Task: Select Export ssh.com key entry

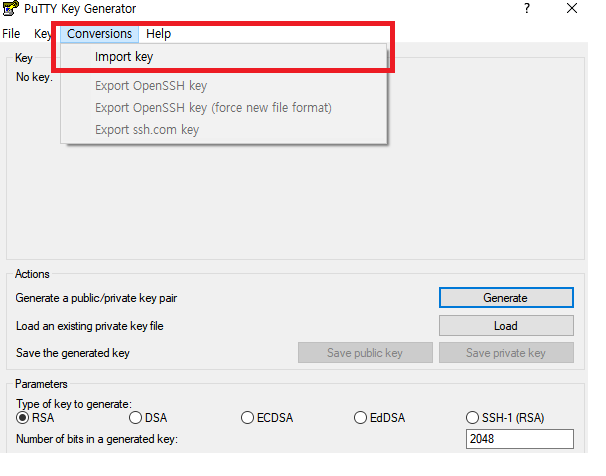Action: tap(223, 130)
